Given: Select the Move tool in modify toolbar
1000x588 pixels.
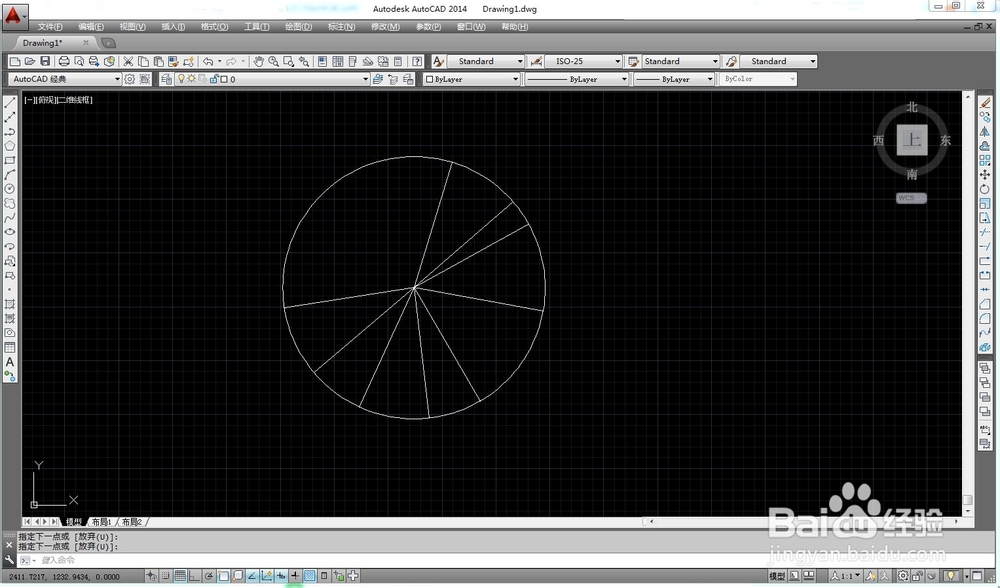Looking at the screenshot, I should (985, 174).
